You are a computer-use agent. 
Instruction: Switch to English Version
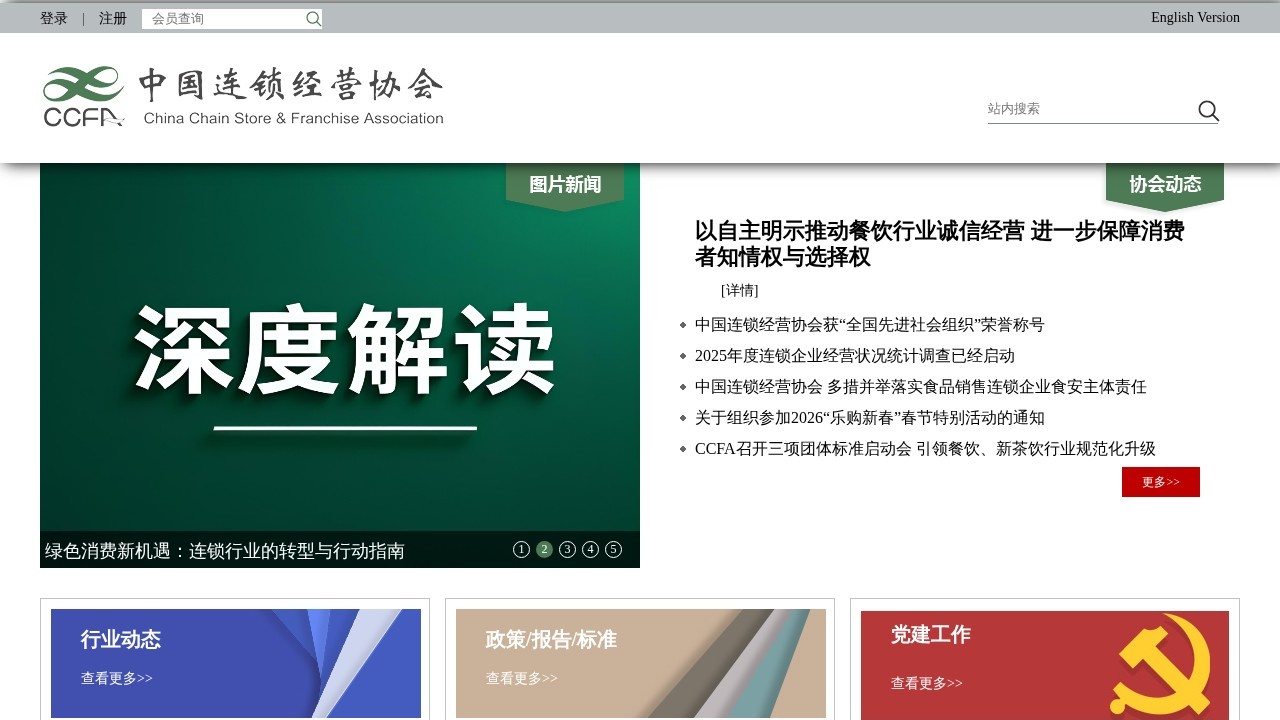pos(1194,17)
